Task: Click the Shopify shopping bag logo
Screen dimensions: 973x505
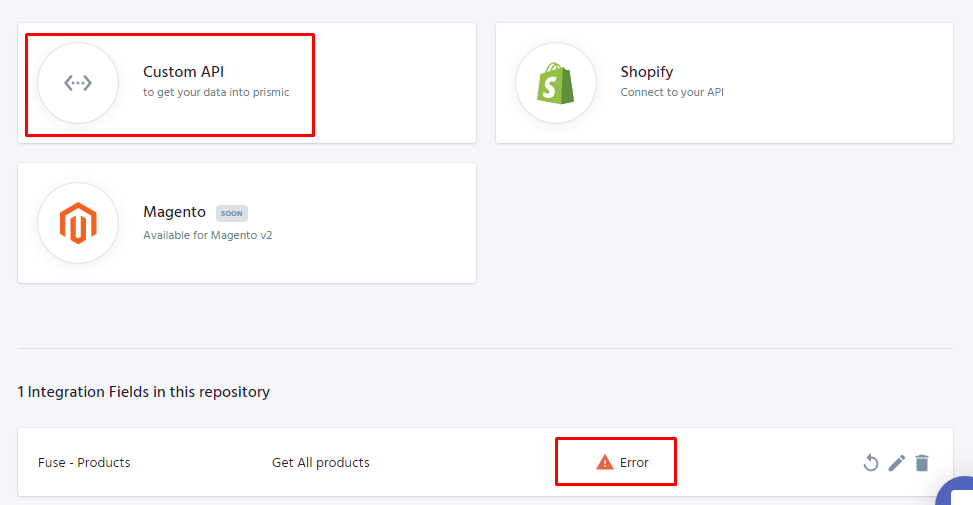Action: point(556,83)
